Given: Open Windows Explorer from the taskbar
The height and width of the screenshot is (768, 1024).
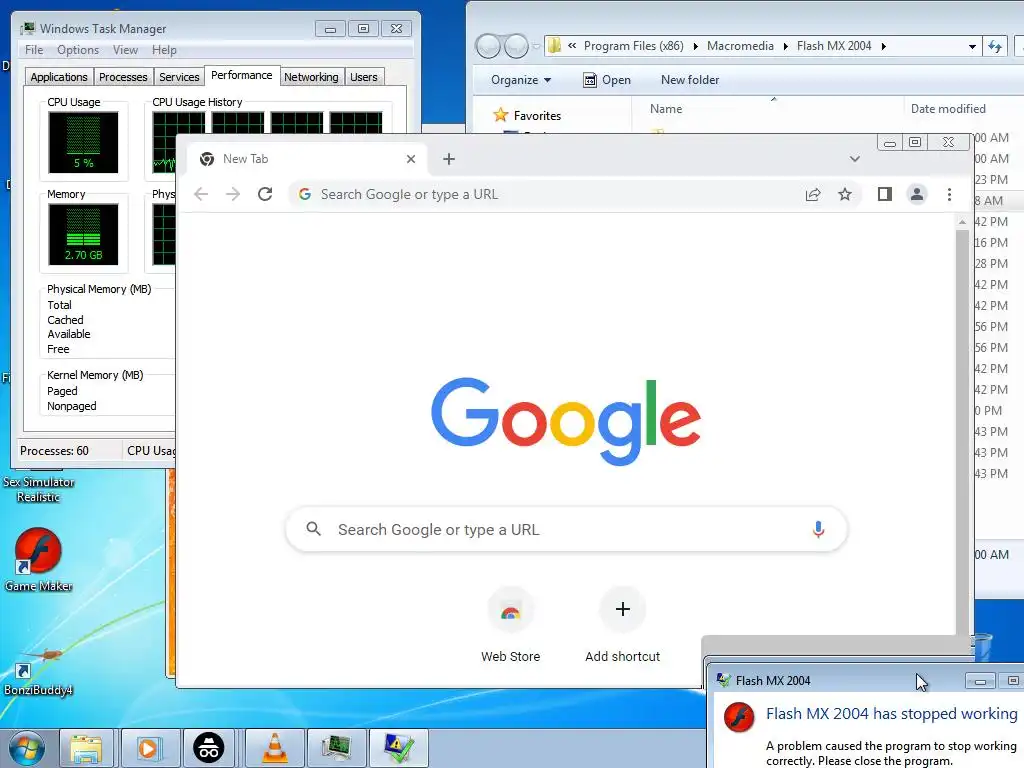Looking at the screenshot, I should click(86, 748).
